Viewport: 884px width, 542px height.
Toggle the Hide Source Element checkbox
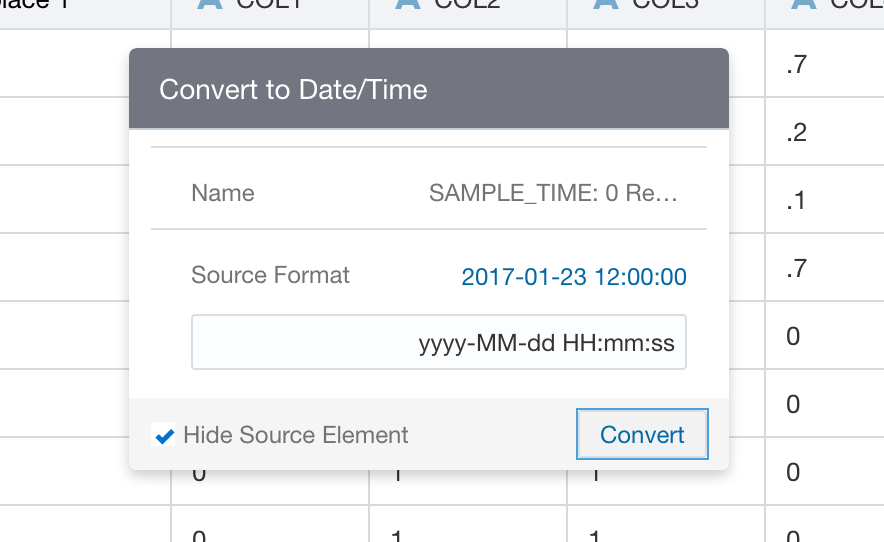click(163, 435)
